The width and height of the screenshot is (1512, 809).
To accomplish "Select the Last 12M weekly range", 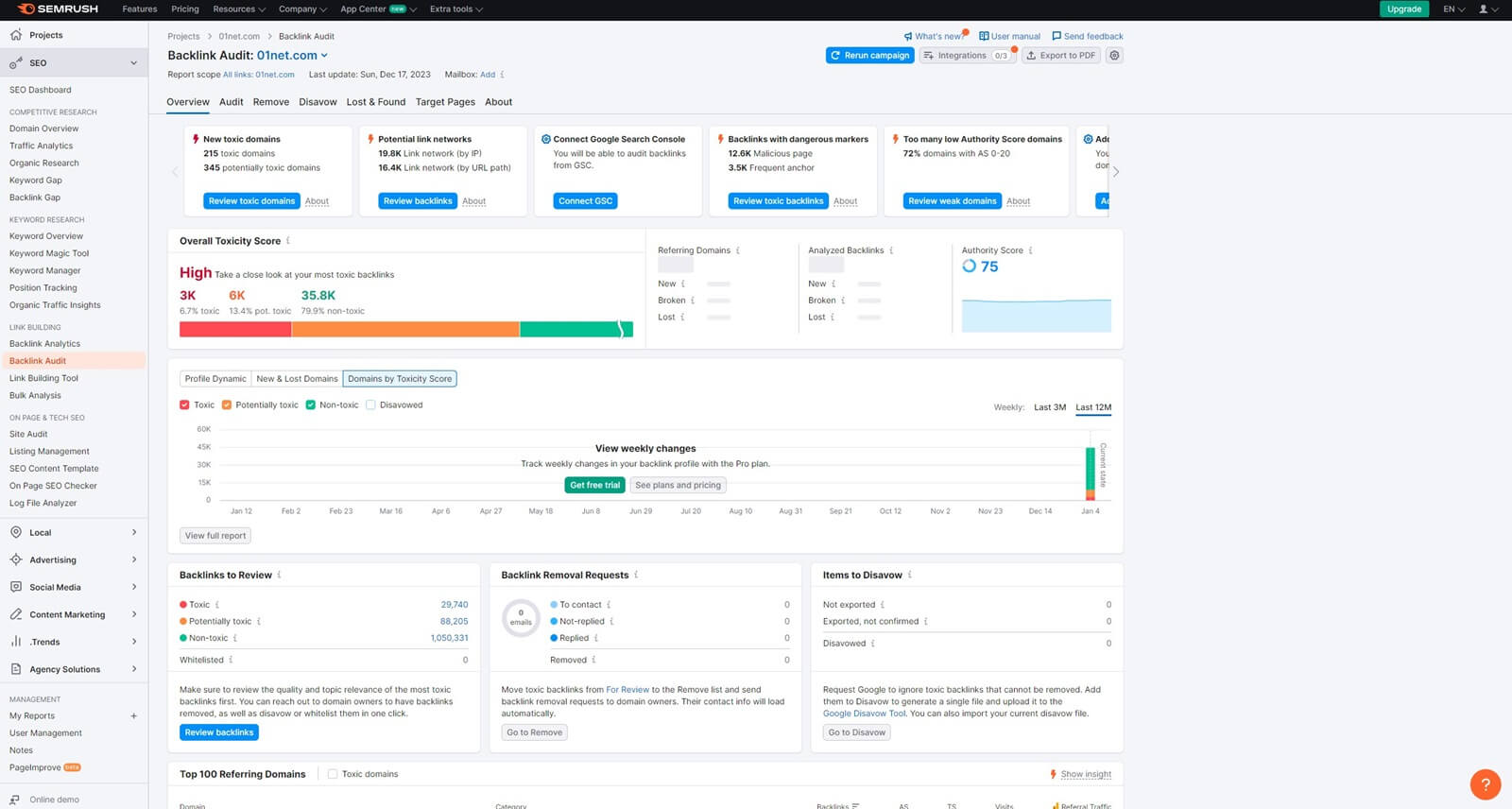I will pos(1093,407).
